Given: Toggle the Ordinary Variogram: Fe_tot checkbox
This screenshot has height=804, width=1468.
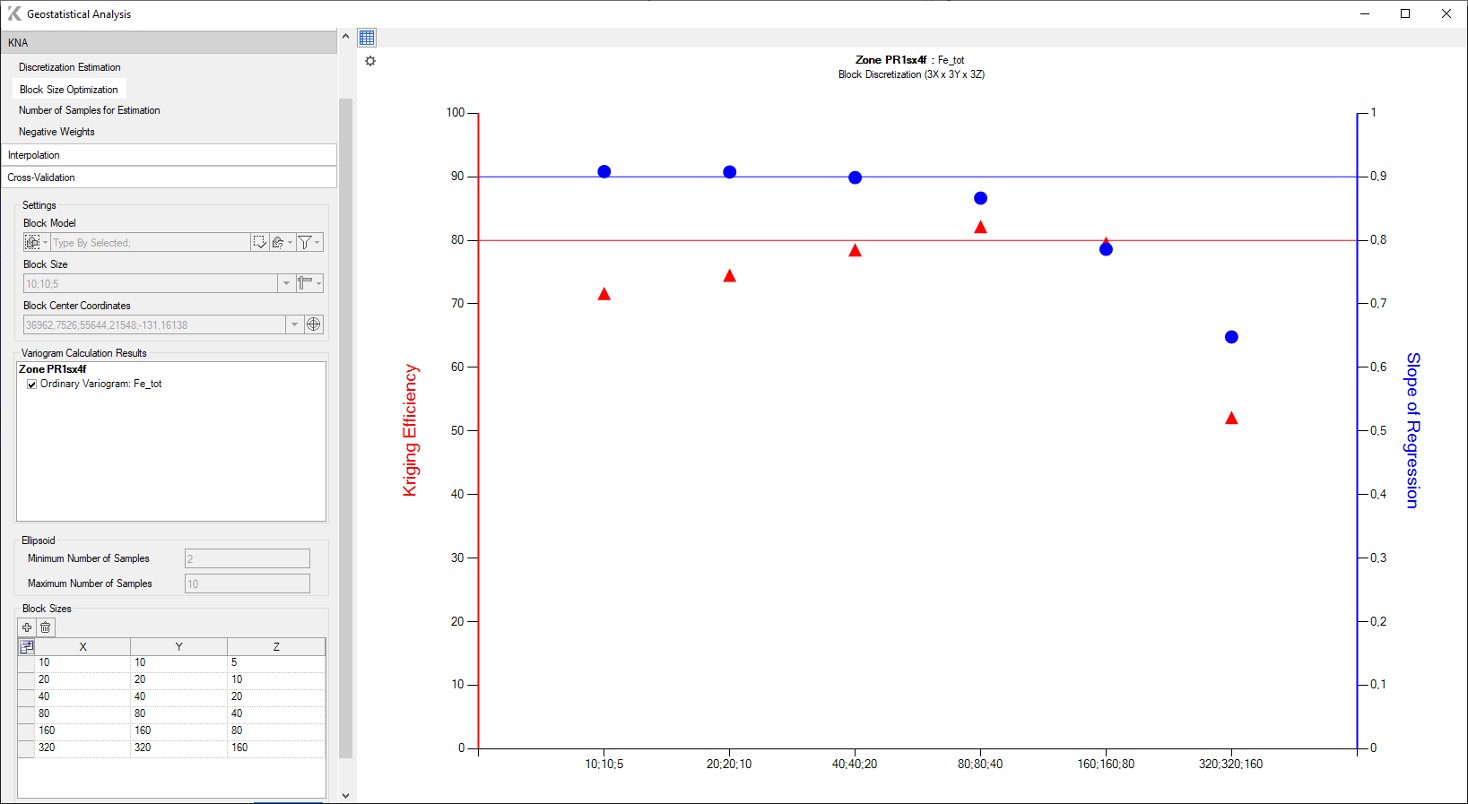Looking at the screenshot, I should (x=31, y=383).
